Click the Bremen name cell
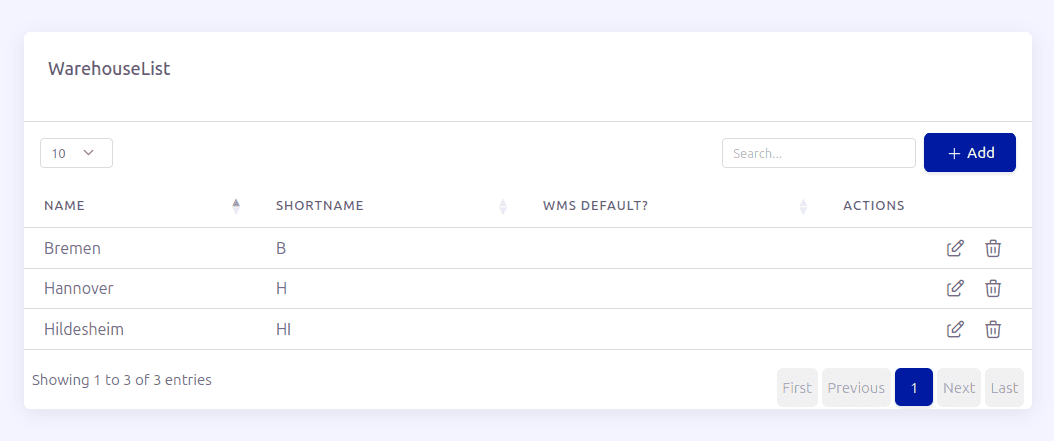This screenshot has height=441, width=1054. [x=73, y=248]
